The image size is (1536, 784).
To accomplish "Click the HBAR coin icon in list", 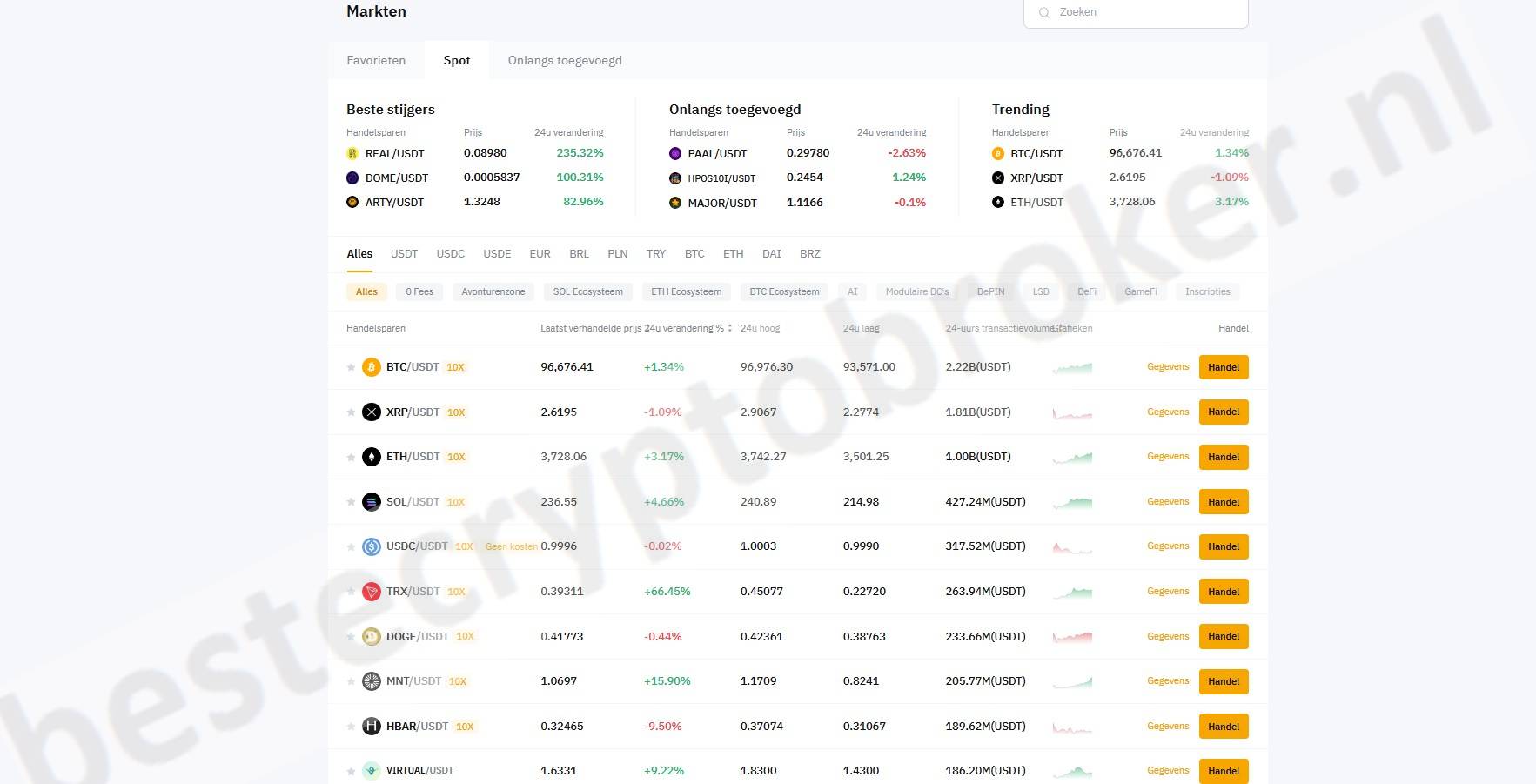I will coord(372,727).
